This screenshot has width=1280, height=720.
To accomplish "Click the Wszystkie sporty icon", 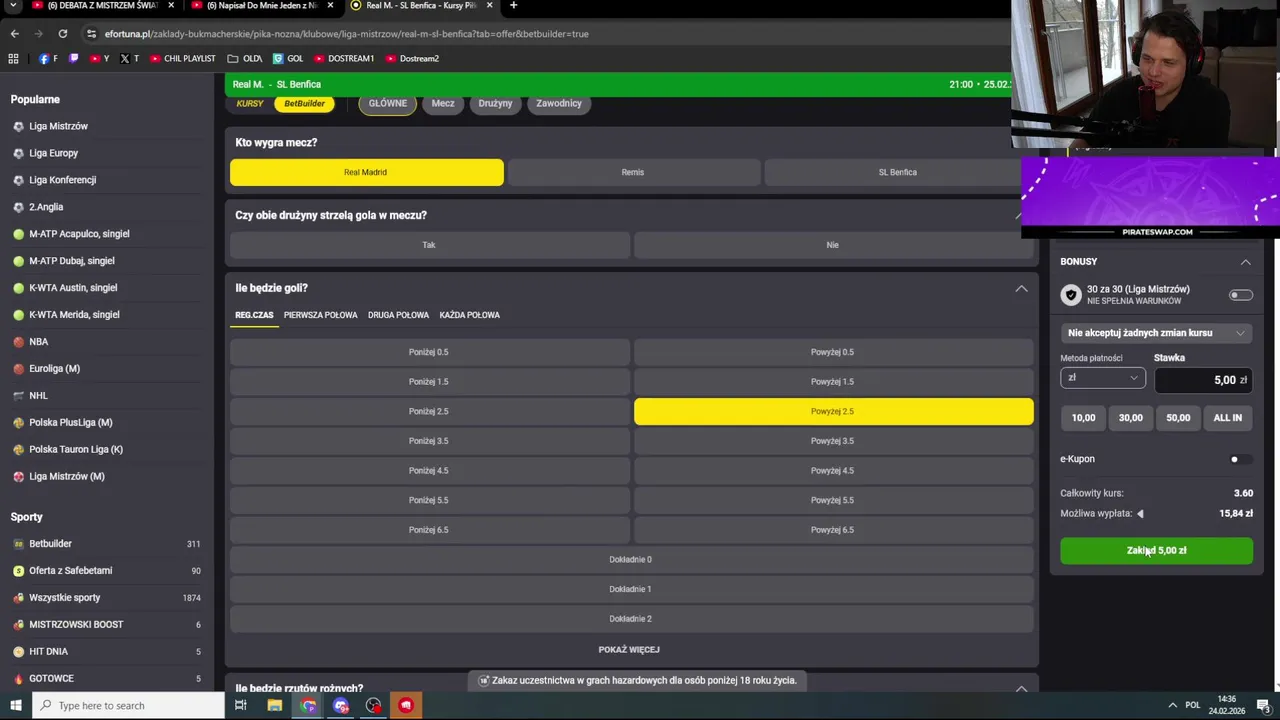I will coord(18,598).
